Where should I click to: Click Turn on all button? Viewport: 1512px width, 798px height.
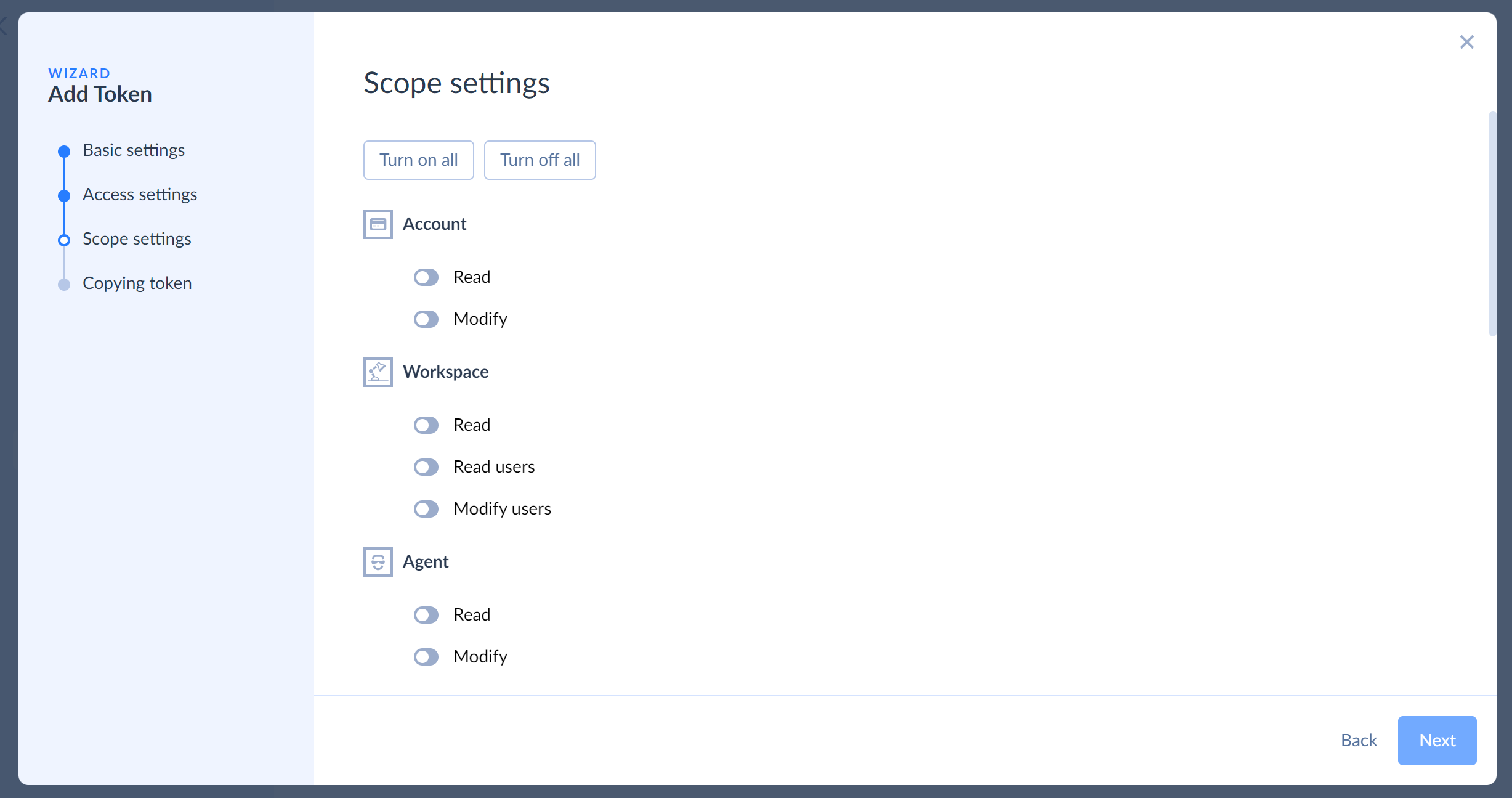[418, 160]
